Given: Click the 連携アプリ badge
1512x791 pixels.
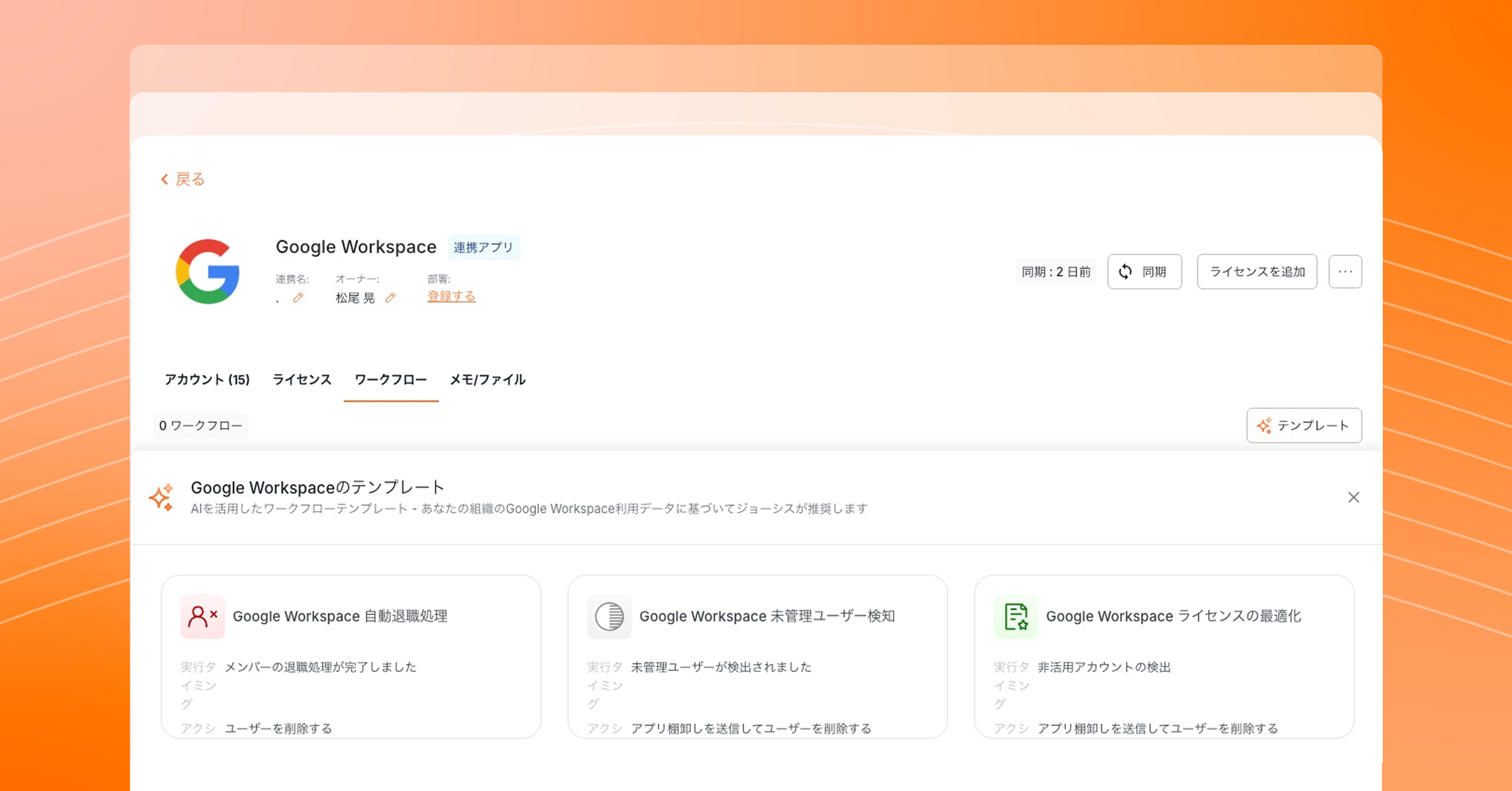Looking at the screenshot, I should coord(483,247).
